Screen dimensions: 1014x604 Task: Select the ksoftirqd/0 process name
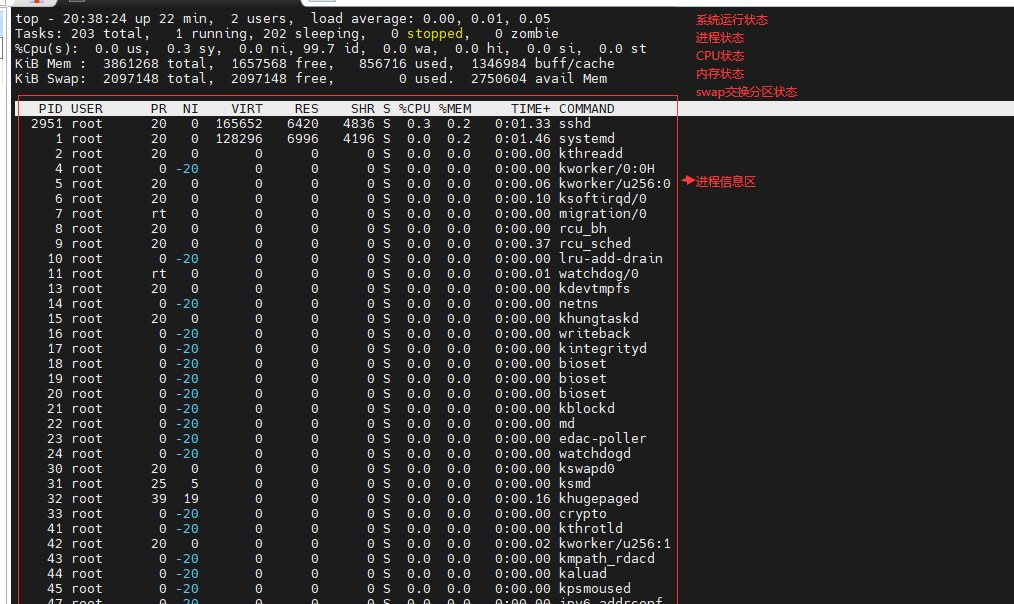pos(603,199)
